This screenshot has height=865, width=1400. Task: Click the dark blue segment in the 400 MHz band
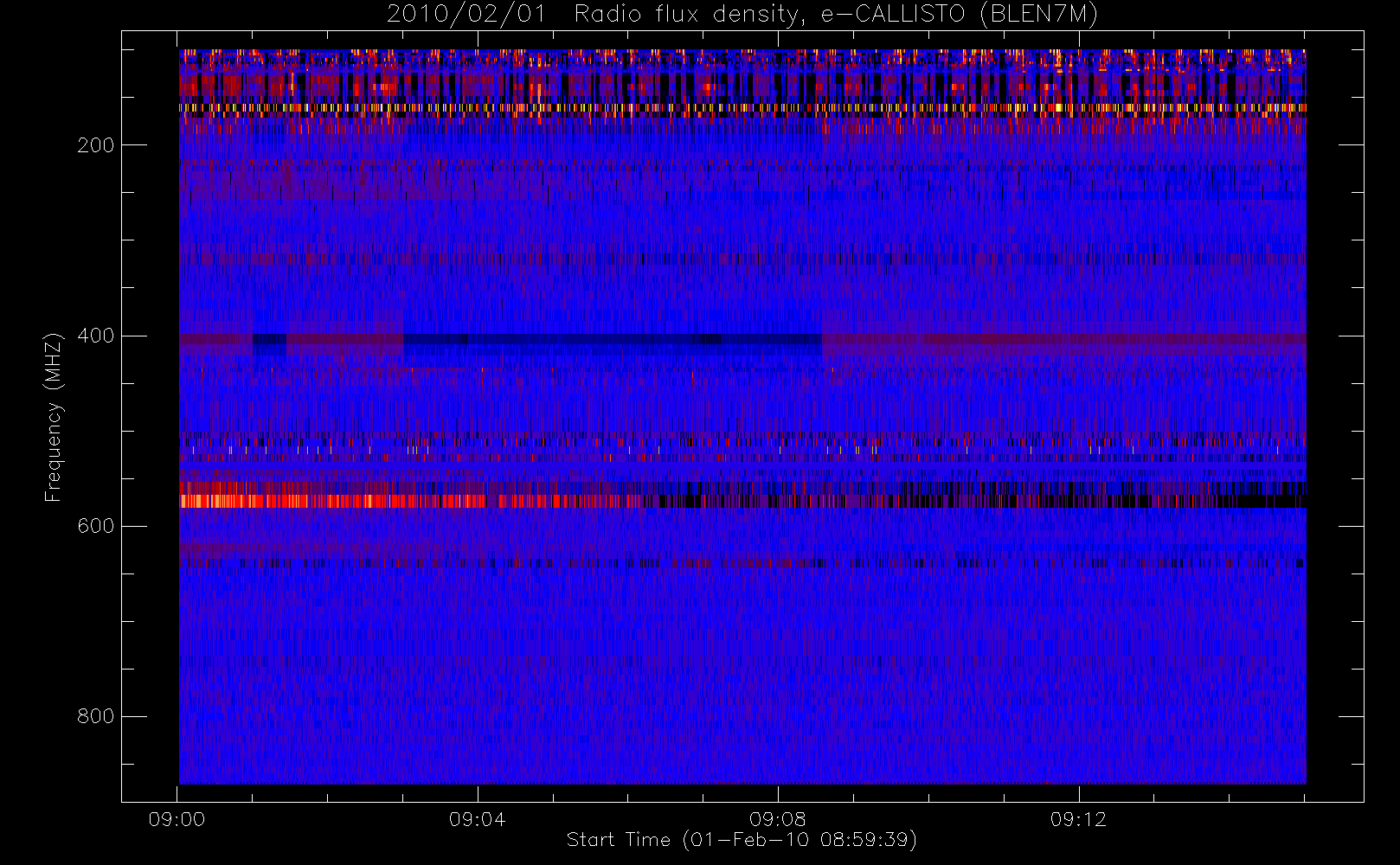(612, 340)
